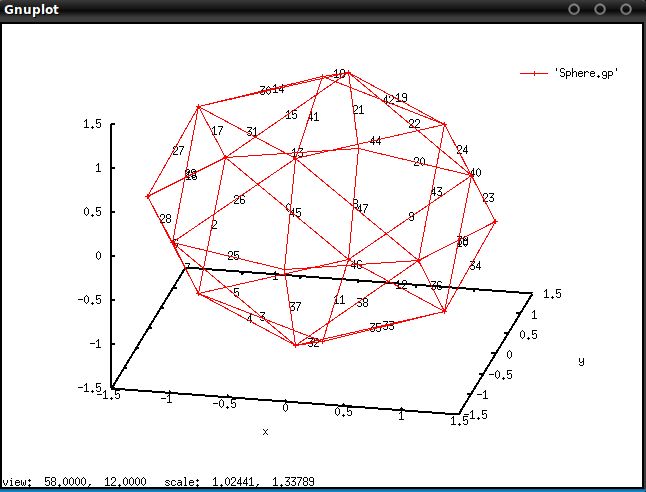Click the point label 31 on the mesh
Screen dimensions: 646x492
pyautogui.click(x=252, y=132)
